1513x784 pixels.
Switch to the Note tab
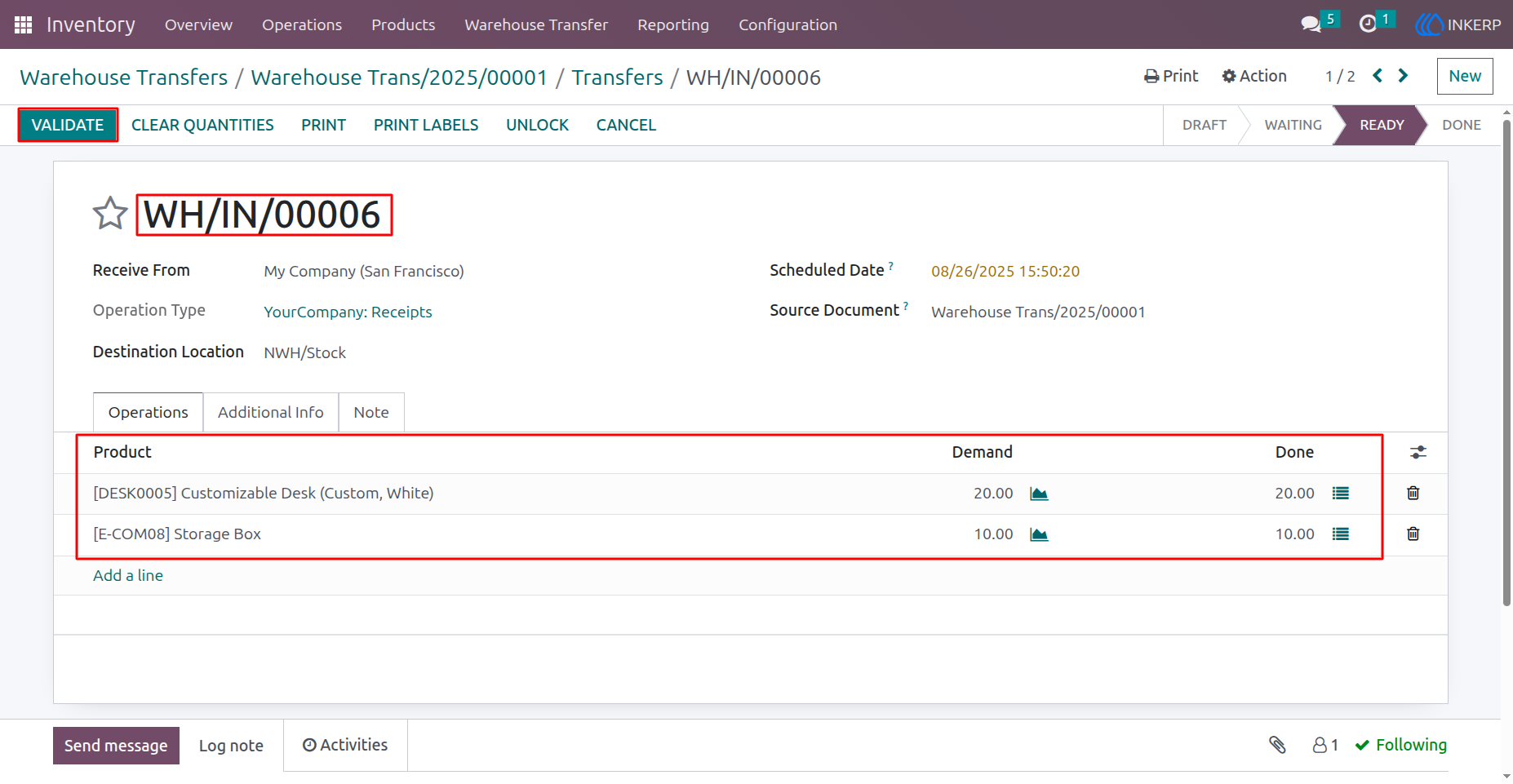(x=371, y=412)
